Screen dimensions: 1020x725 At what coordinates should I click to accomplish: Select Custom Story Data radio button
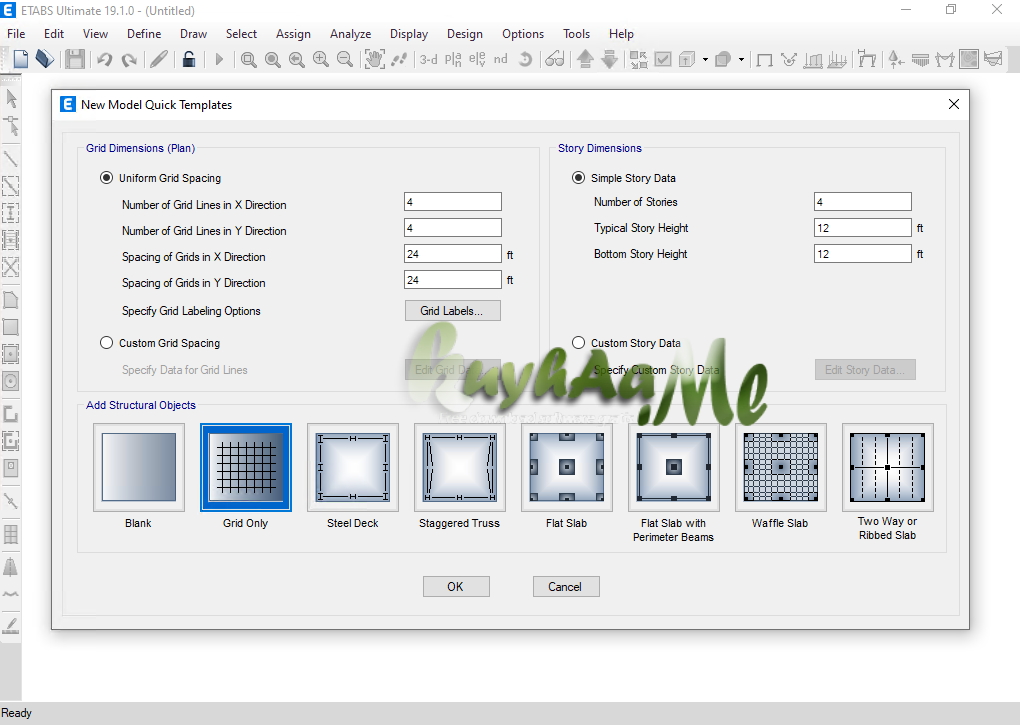pyautogui.click(x=578, y=342)
